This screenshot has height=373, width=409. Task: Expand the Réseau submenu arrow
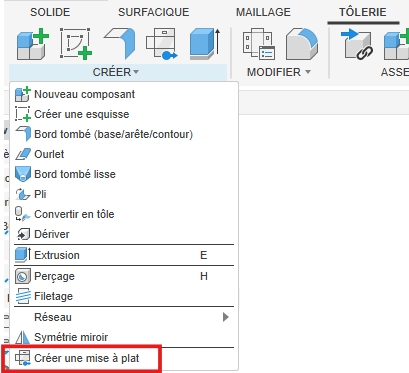click(226, 317)
